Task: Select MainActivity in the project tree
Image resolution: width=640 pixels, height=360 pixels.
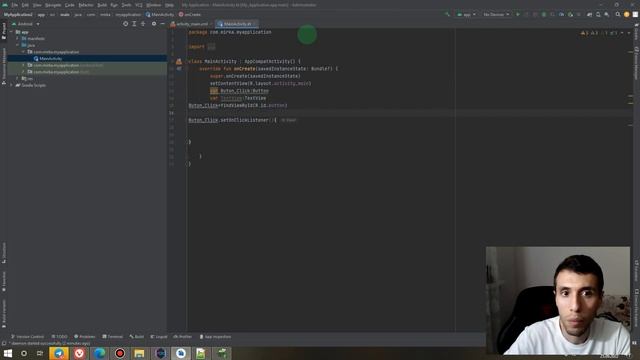Action: click(x=51, y=59)
